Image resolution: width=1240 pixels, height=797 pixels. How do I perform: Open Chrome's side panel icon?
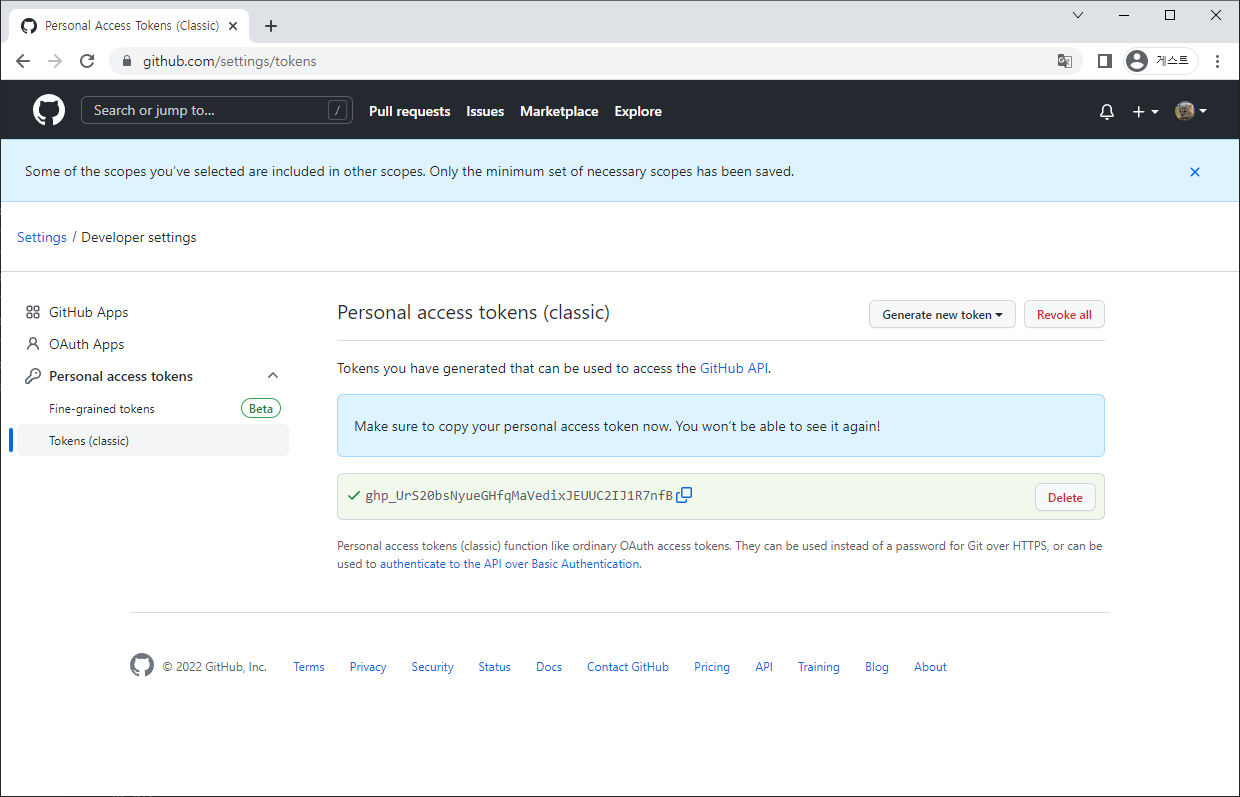point(1104,61)
